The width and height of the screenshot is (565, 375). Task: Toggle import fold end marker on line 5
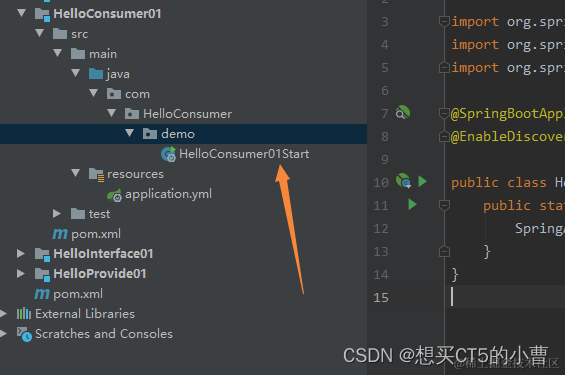[444, 67]
